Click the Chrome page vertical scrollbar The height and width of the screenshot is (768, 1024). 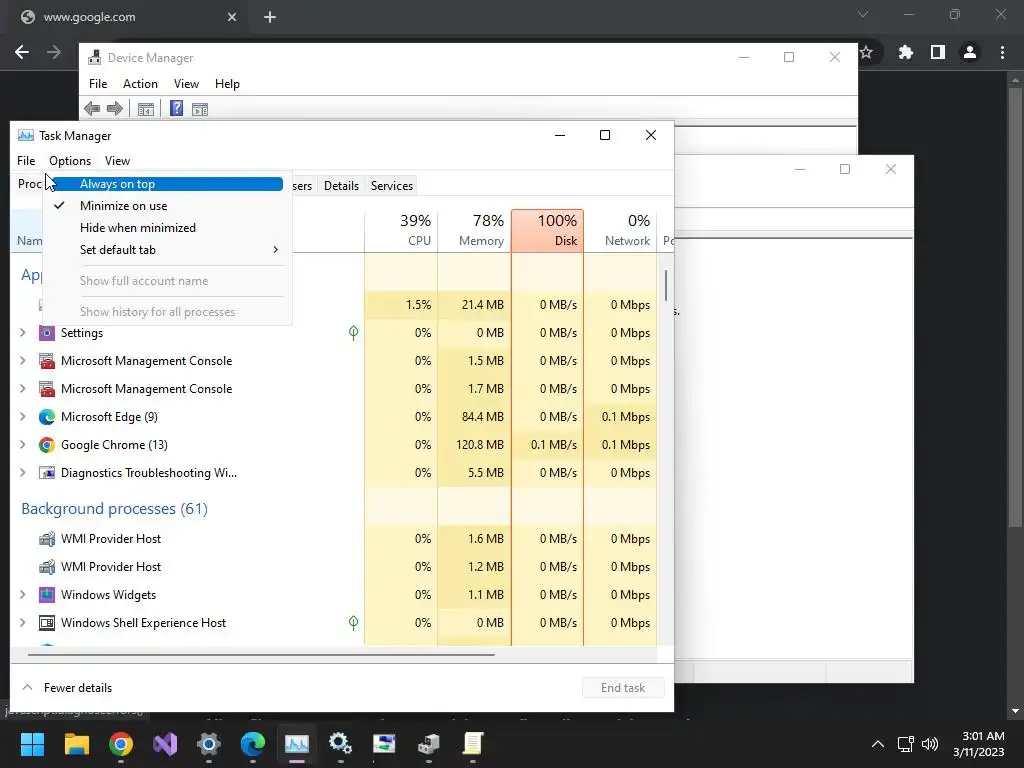click(x=1015, y=307)
